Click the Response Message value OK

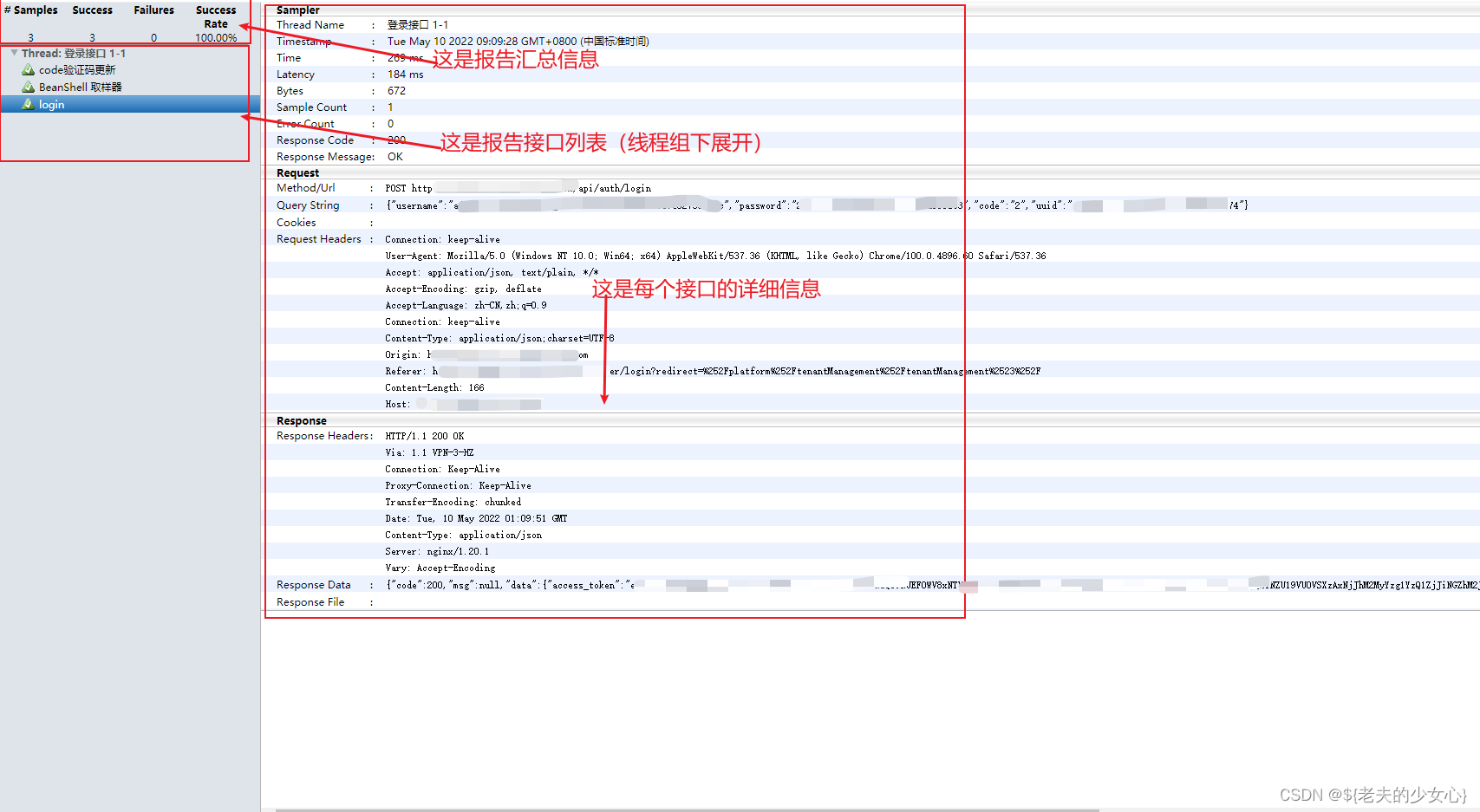point(395,157)
